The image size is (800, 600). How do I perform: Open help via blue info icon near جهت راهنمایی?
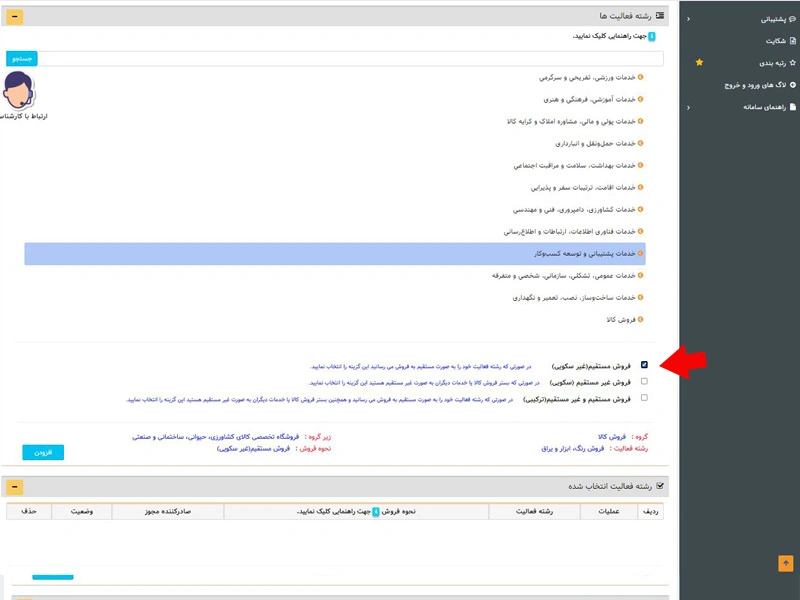pos(652,36)
